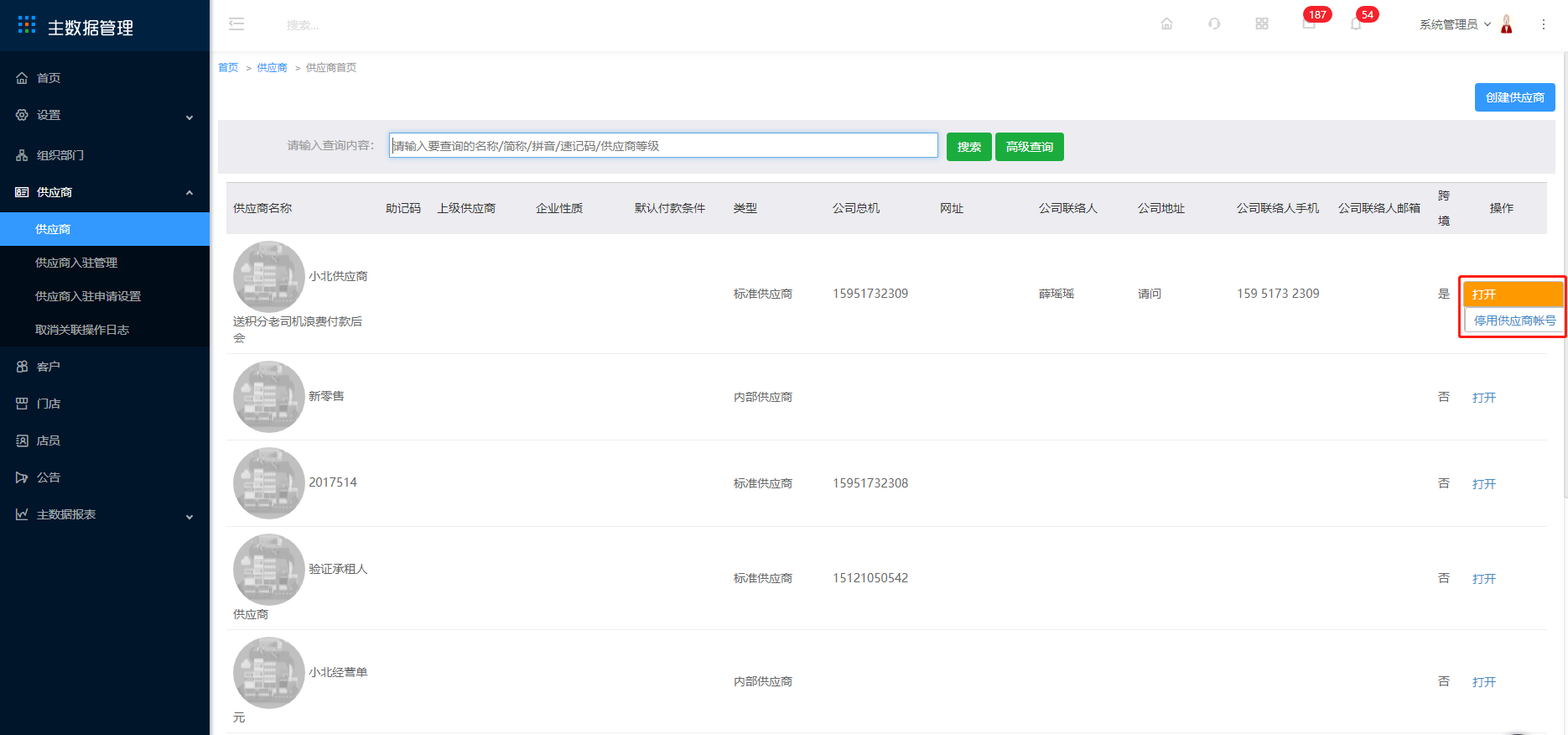Click 供应商 breadcrumb link
The width and height of the screenshot is (1568, 735).
pos(272,68)
